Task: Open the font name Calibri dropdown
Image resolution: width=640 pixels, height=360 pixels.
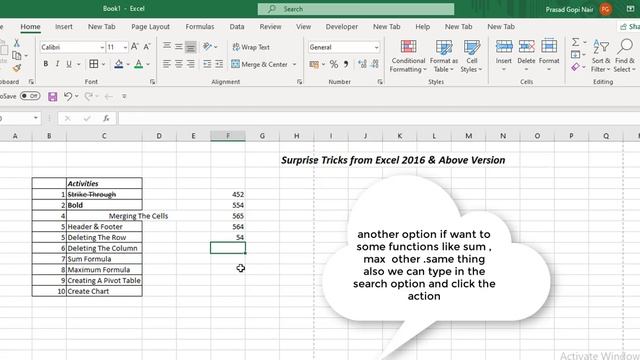Action: (102, 47)
